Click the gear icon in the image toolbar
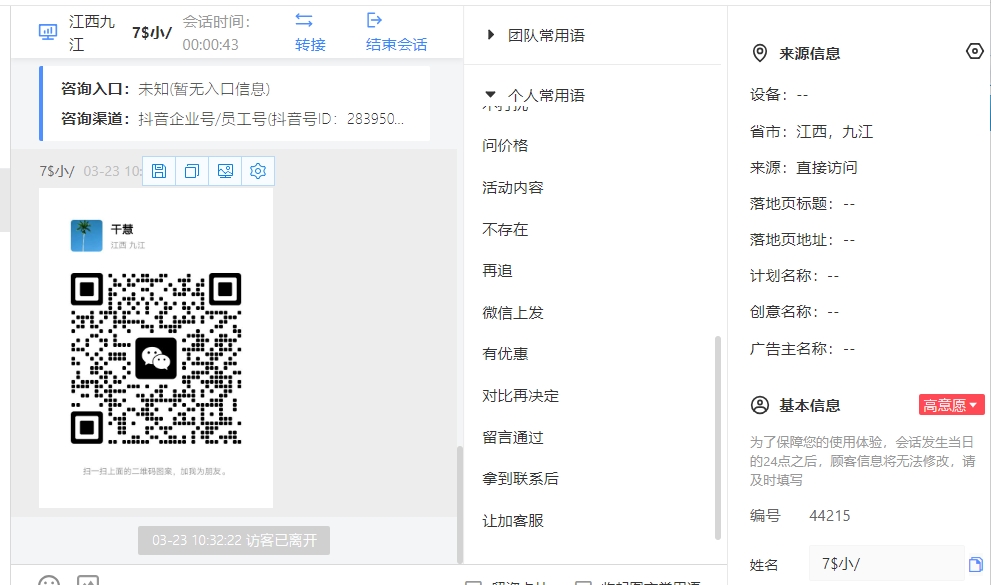991x585 pixels. pos(258,171)
